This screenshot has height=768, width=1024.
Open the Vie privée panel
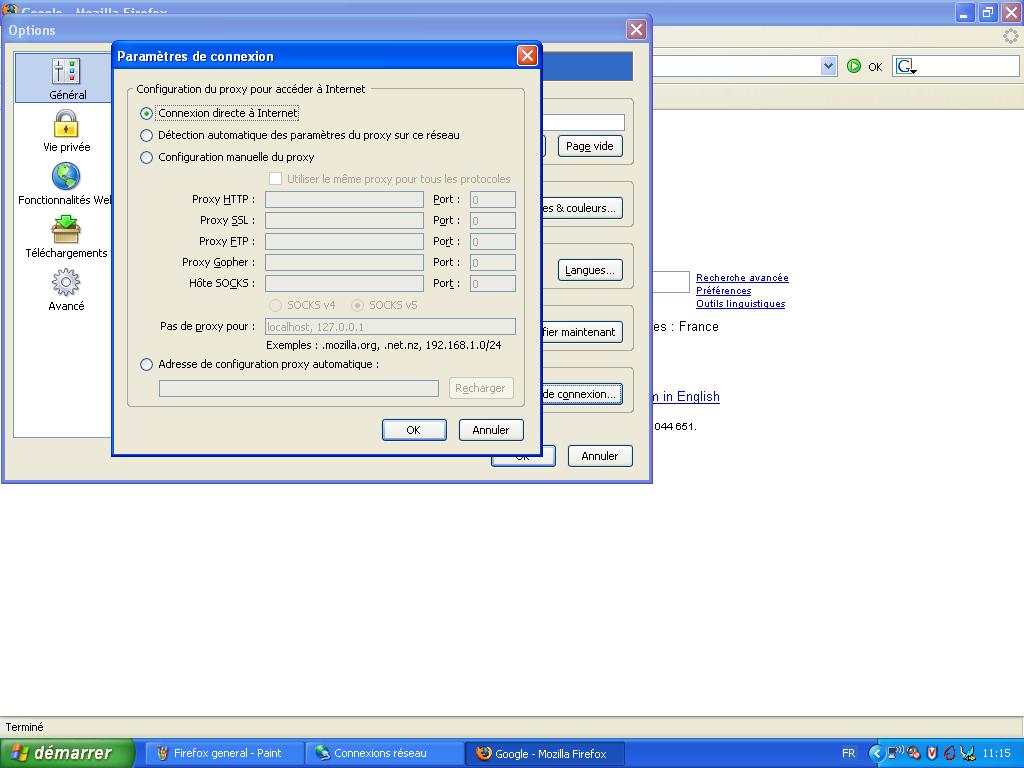click(66, 131)
